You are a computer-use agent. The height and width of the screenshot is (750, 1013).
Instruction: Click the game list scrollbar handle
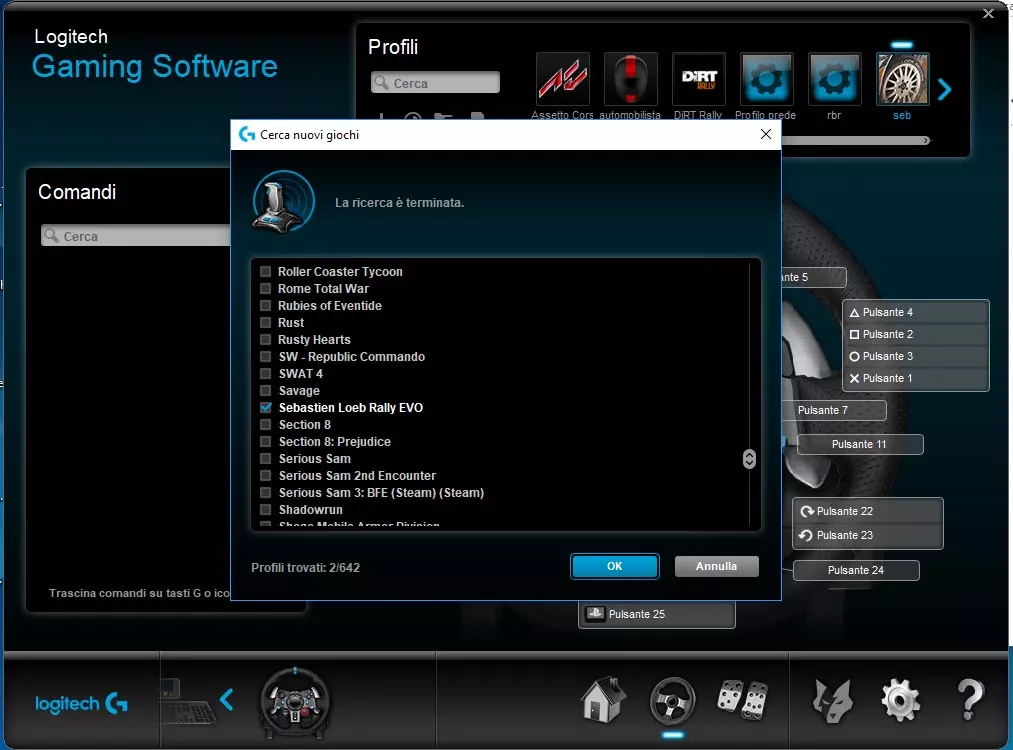point(749,459)
